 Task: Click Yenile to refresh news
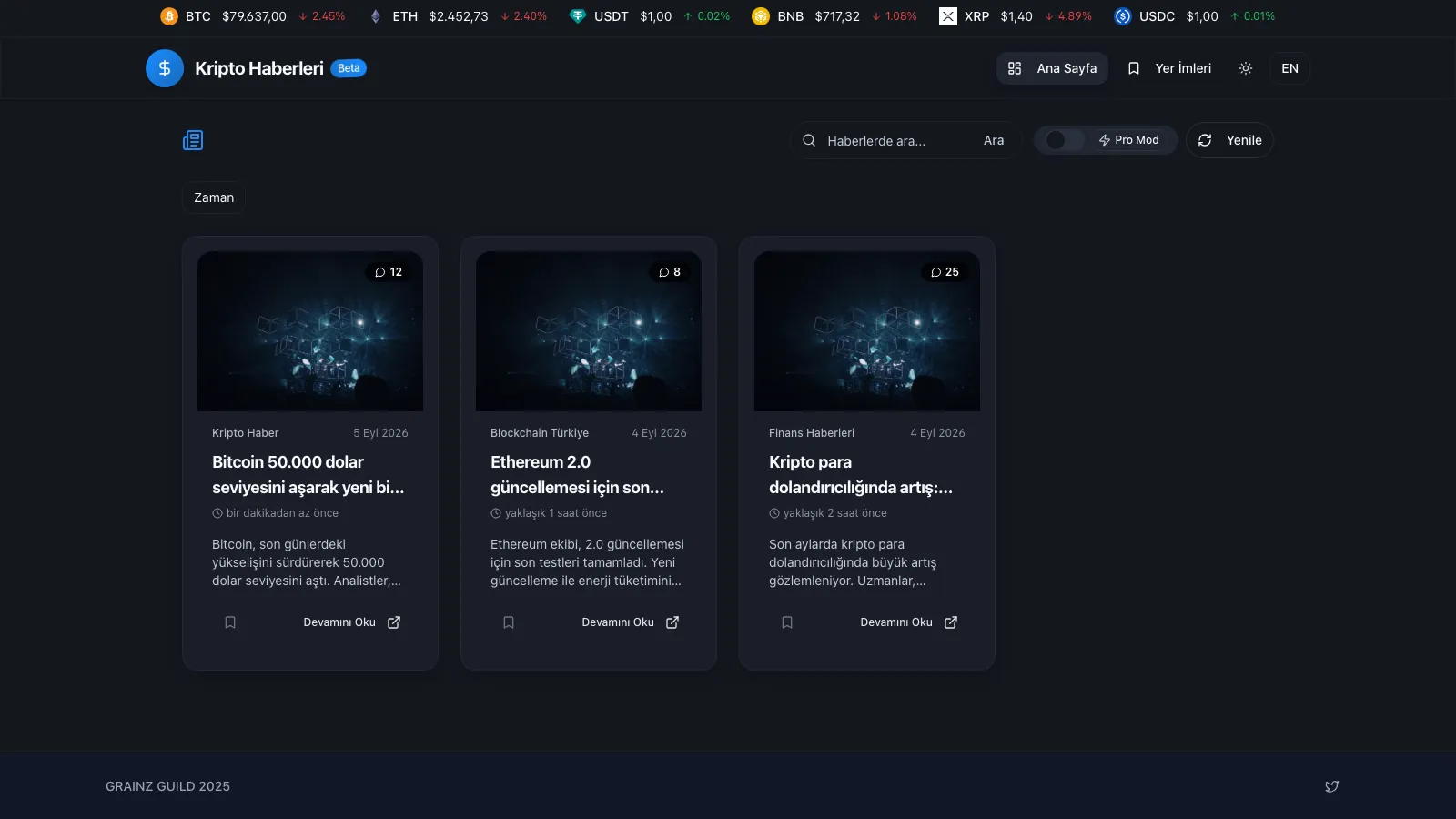pos(1229,140)
